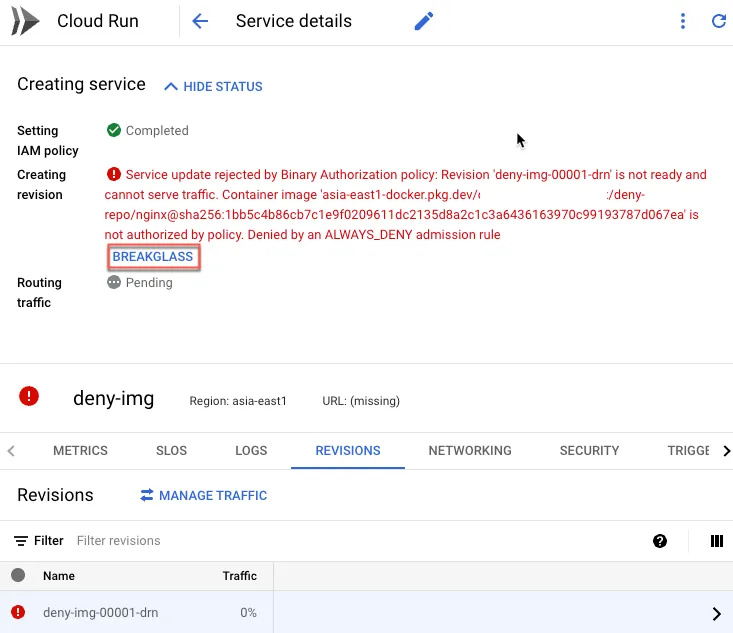
Task: Click the Traffic column header
Action: click(239, 576)
